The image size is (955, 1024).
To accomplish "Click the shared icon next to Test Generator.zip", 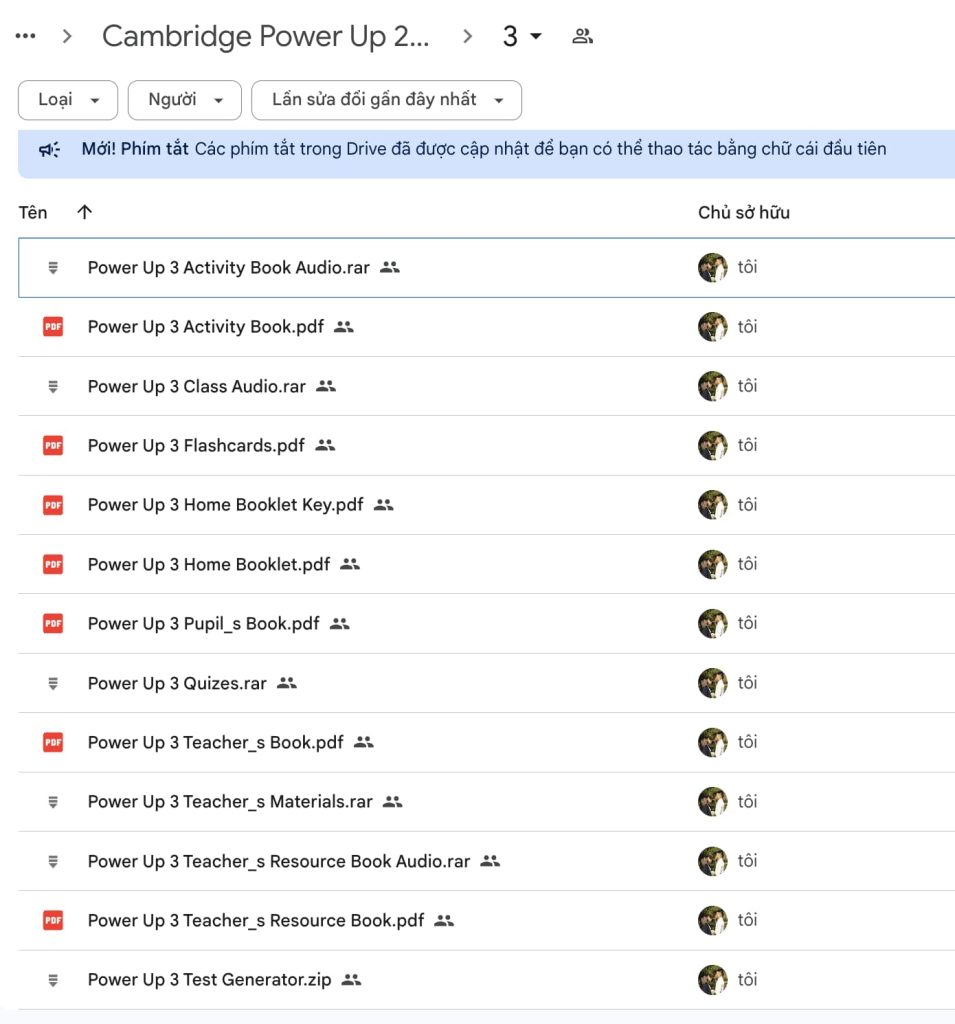I will point(351,980).
